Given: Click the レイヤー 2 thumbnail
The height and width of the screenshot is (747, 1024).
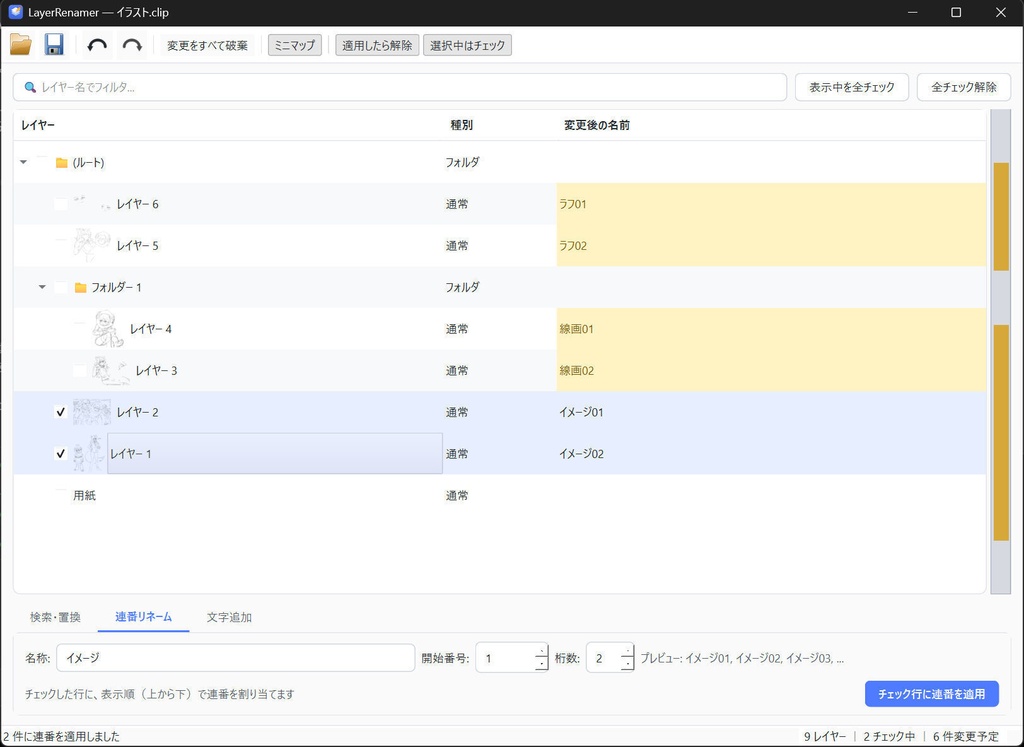Looking at the screenshot, I should click(x=92, y=412).
